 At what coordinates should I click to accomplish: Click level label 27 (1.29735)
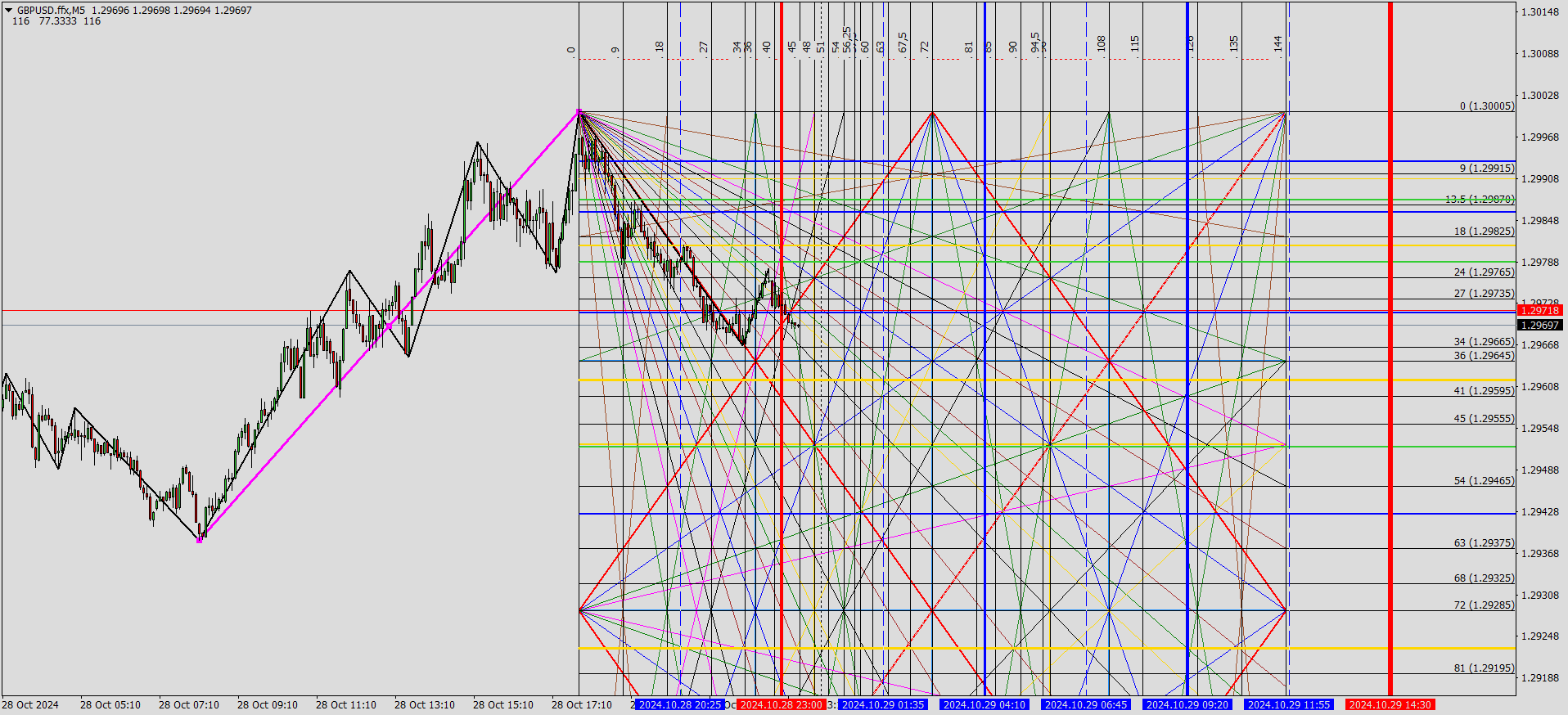[x=1484, y=294]
